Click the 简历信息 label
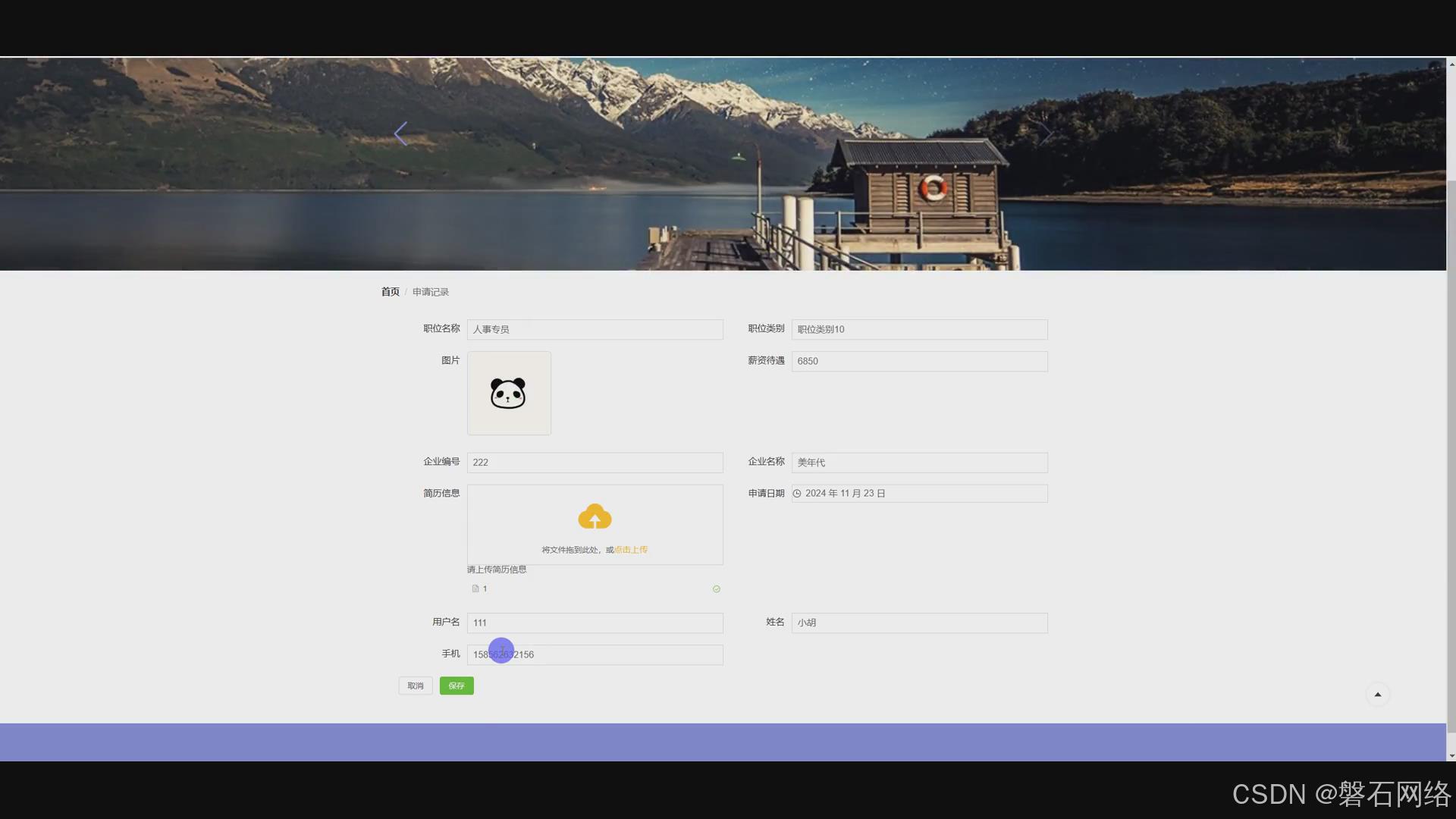This screenshot has width=1456, height=819. click(x=441, y=494)
